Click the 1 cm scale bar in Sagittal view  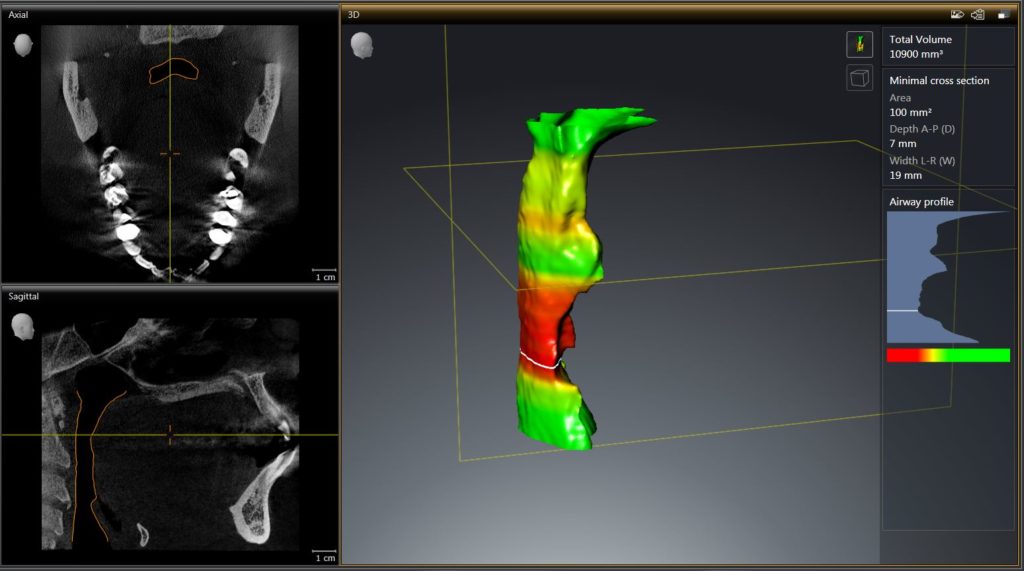(325, 555)
